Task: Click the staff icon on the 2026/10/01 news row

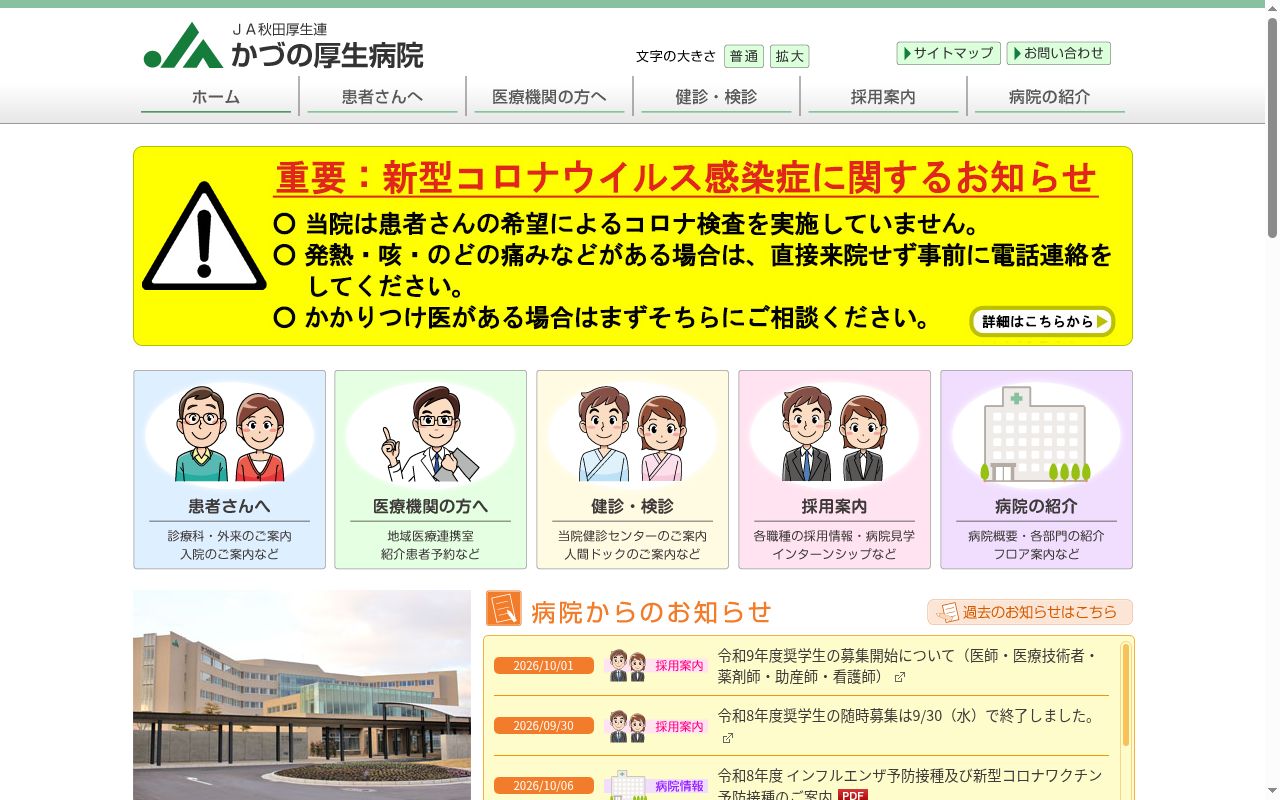Action: (x=627, y=665)
